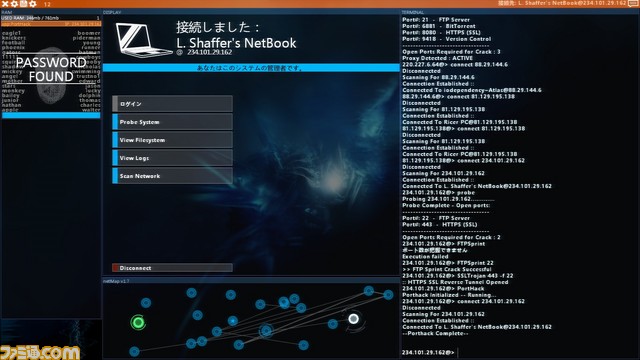640x360 pixels.
Task: Open the mail icon in the top-right corner
Action: (633, 3)
